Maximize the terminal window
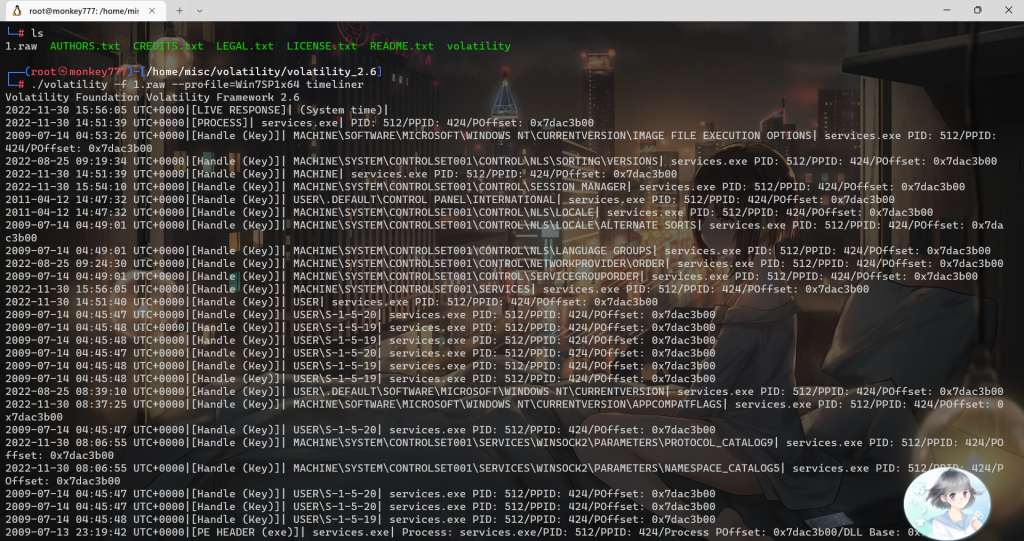Viewport: 1024px width, 541px height. point(977,10)
